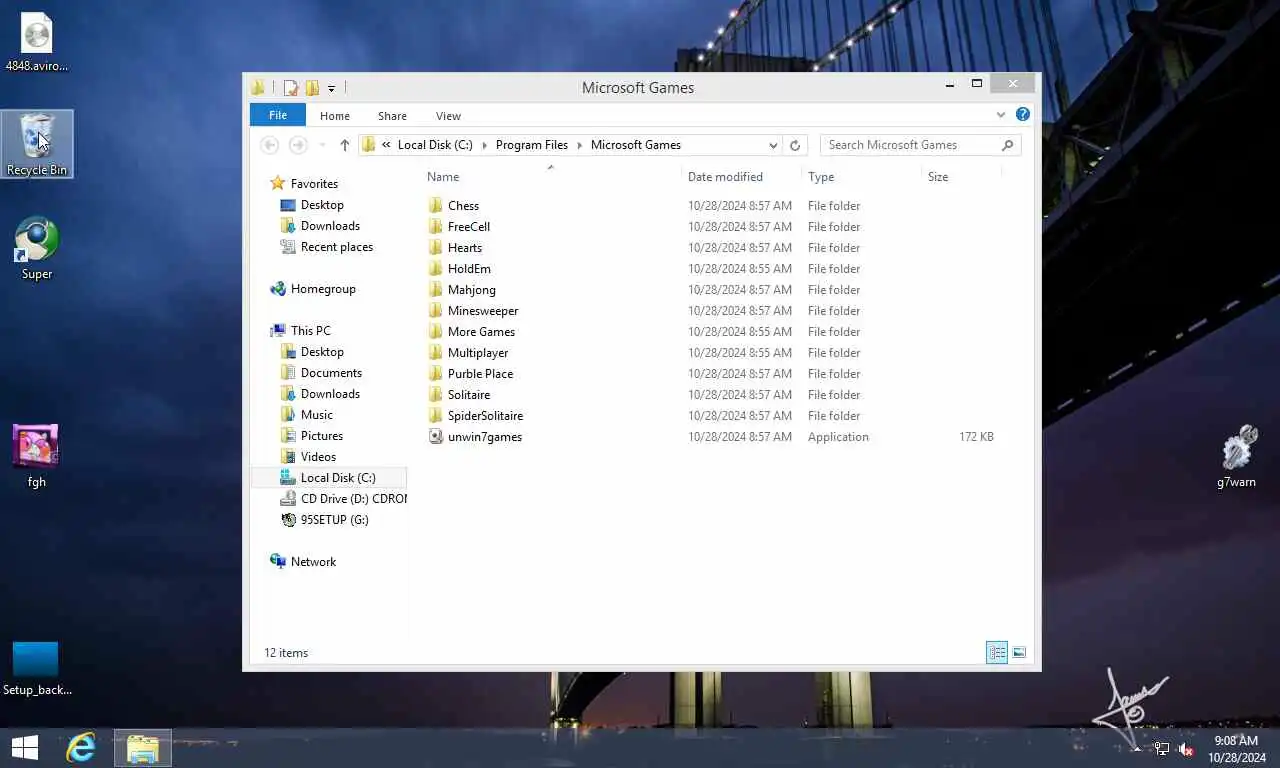Open Downloads under Favorites

coord(320,226)
